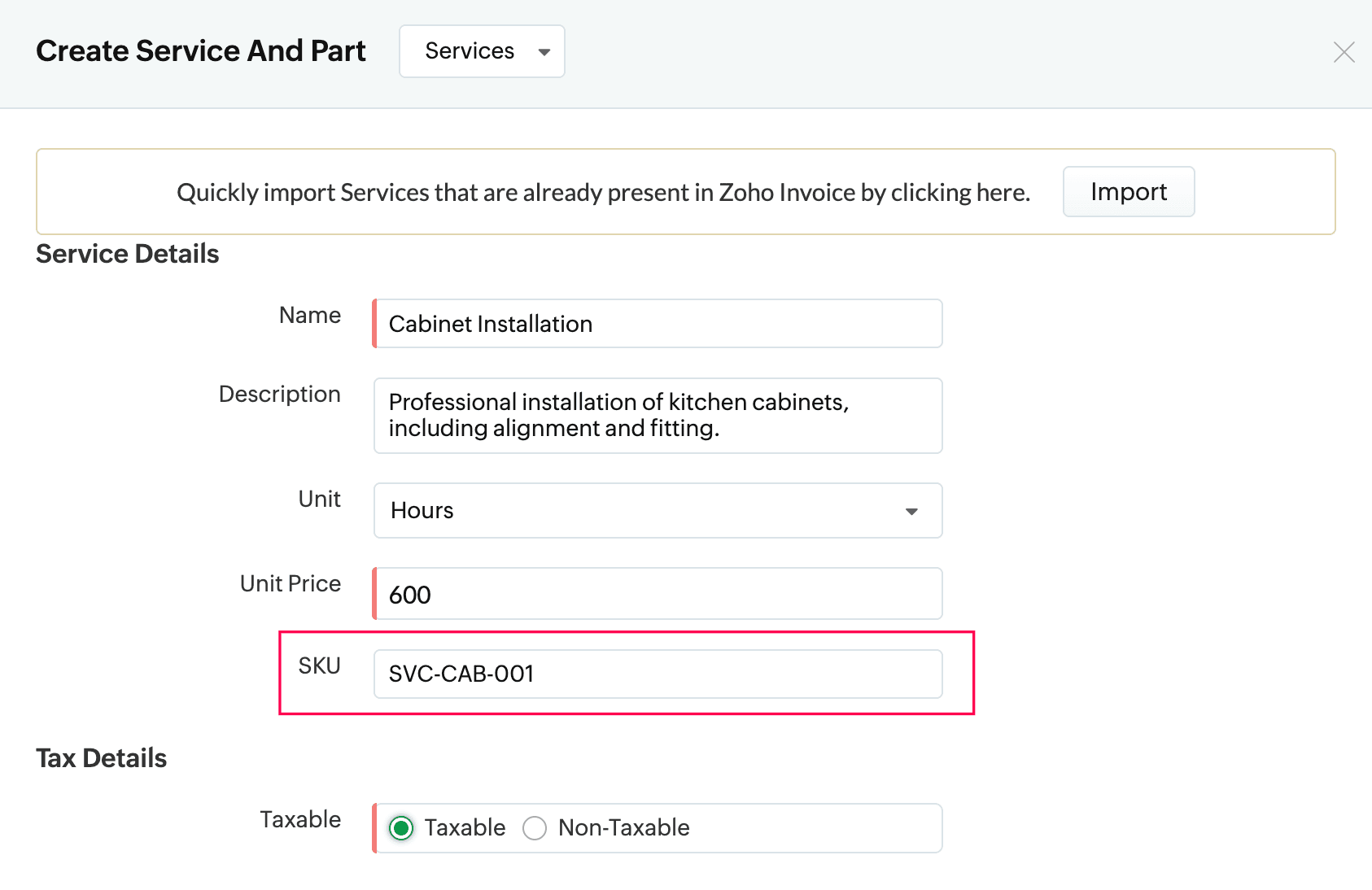Click the Unit Price field showing 600
This screenshot has width=1372, height=890.
click(658, 595)
